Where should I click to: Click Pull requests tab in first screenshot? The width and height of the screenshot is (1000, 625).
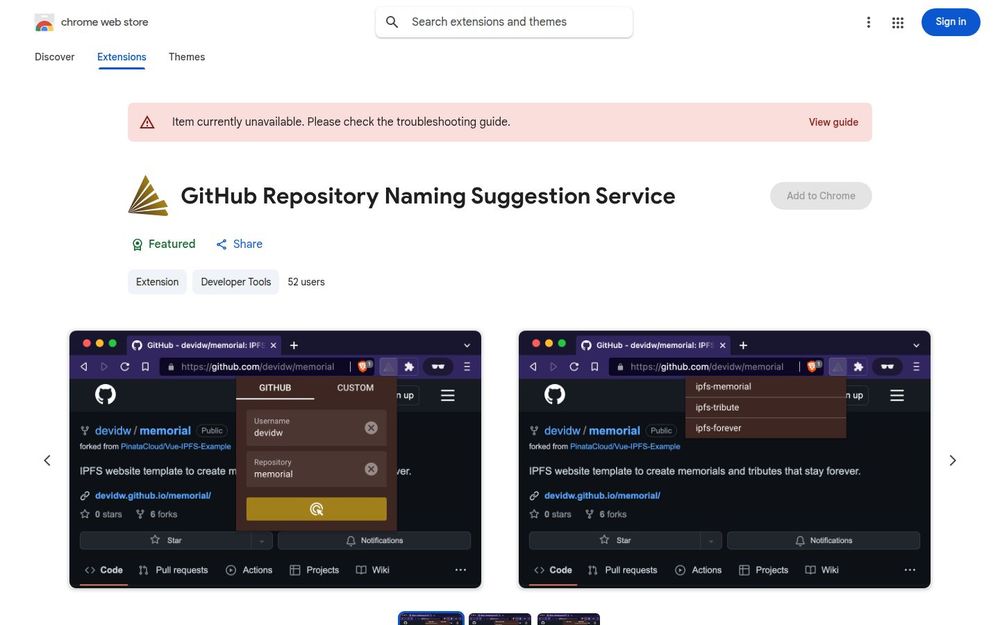coord(173,570)
